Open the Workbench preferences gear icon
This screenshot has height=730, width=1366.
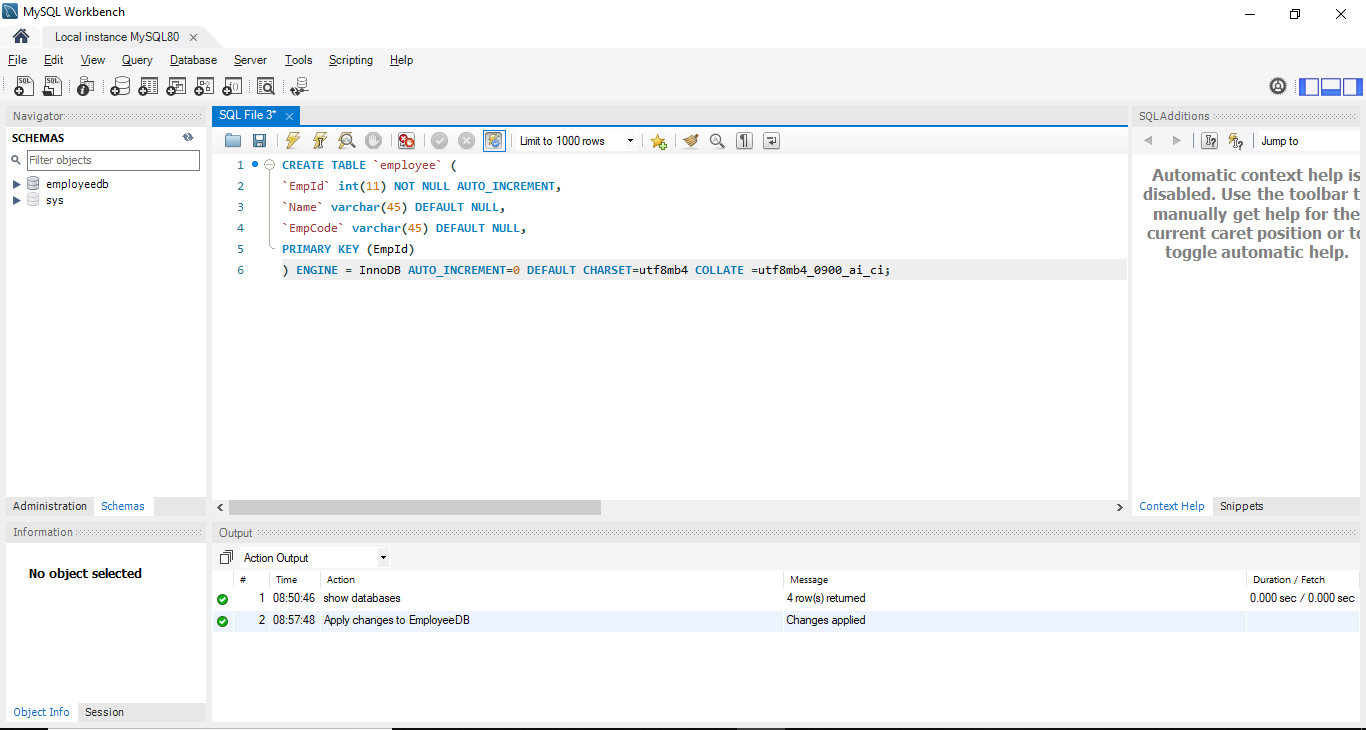(1278, 86)
